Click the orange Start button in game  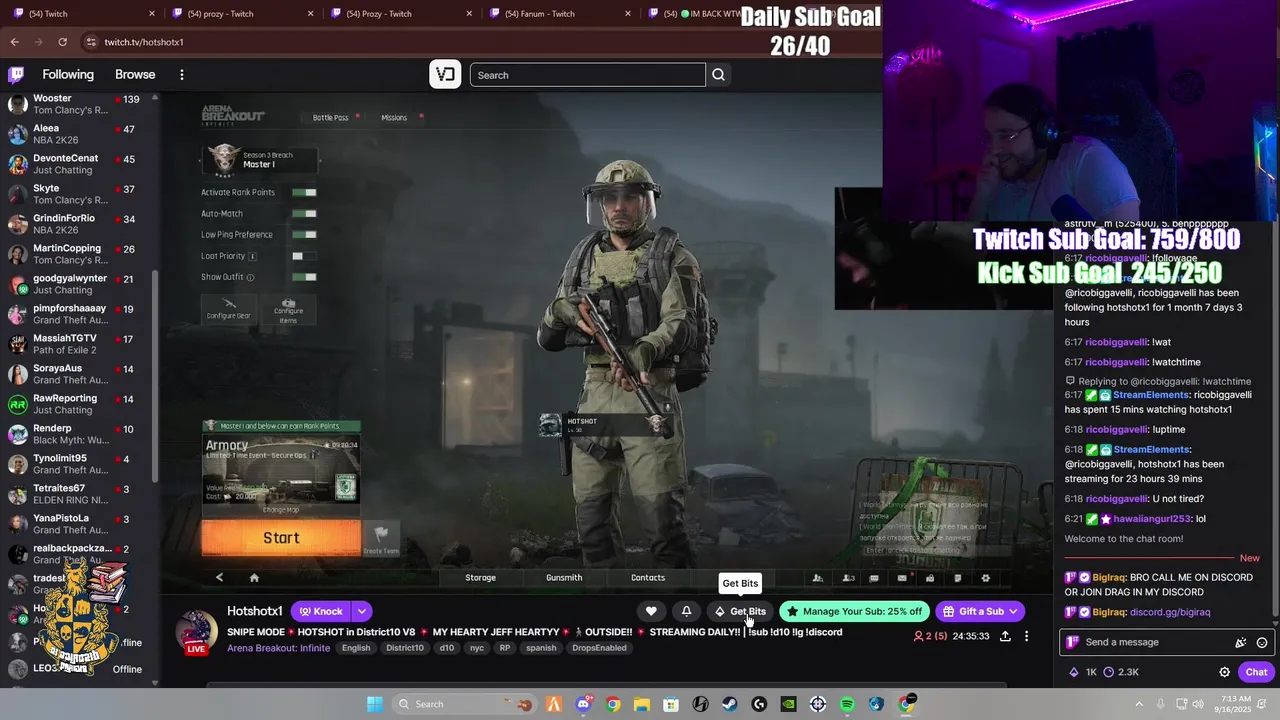281,538
